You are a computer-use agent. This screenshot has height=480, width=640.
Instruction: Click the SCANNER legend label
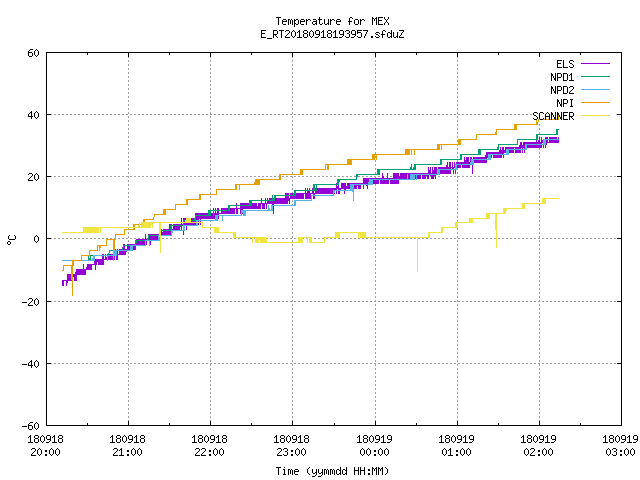point(553,116)
